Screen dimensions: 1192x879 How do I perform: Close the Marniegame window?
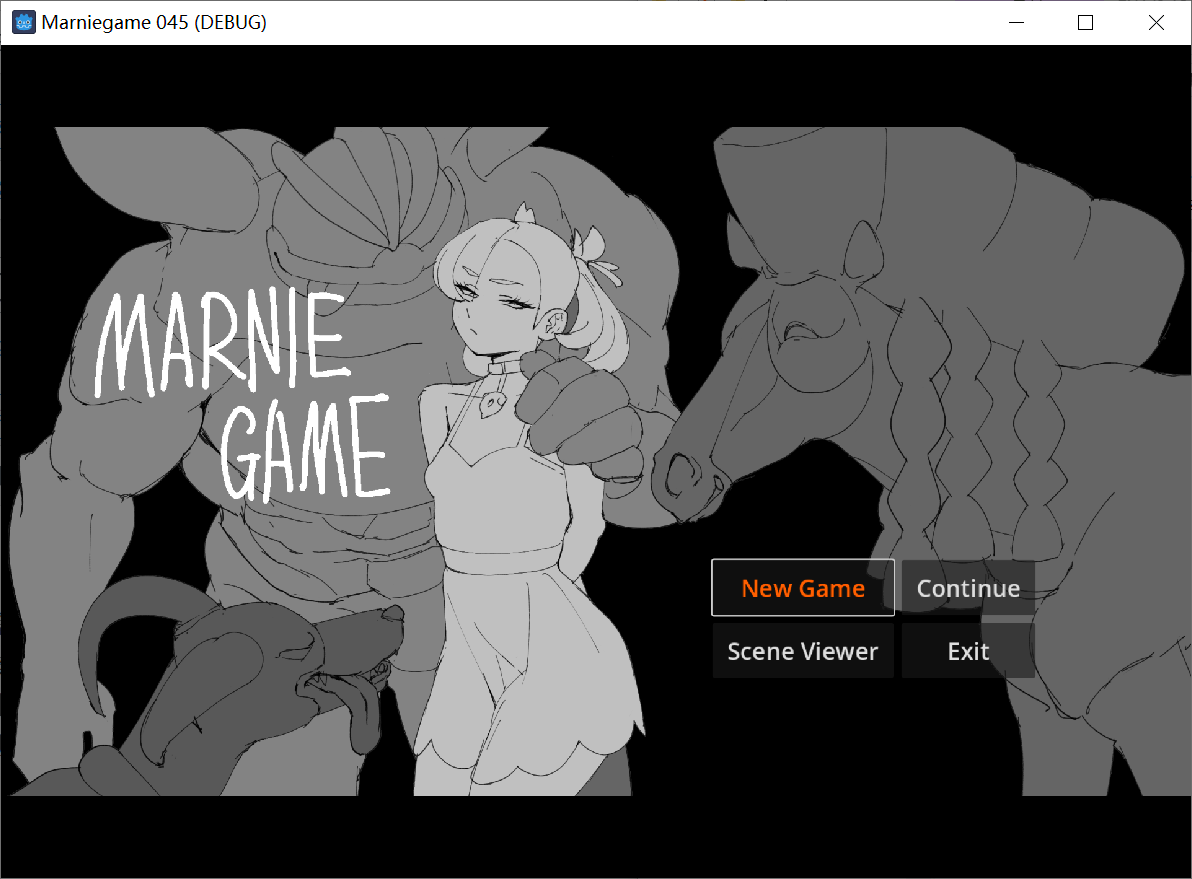point(1156,23)
